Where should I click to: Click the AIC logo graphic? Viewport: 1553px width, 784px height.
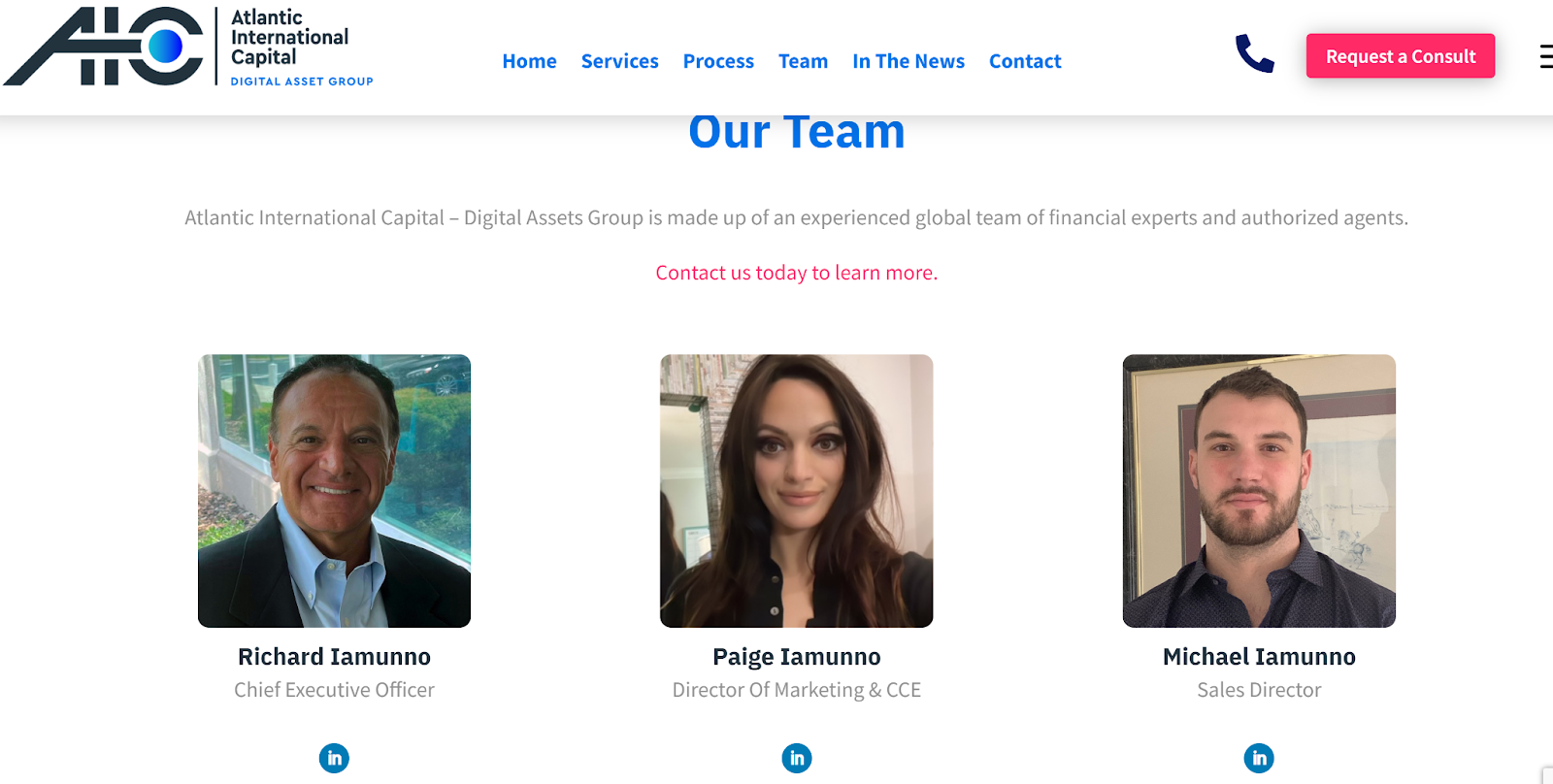104,47
